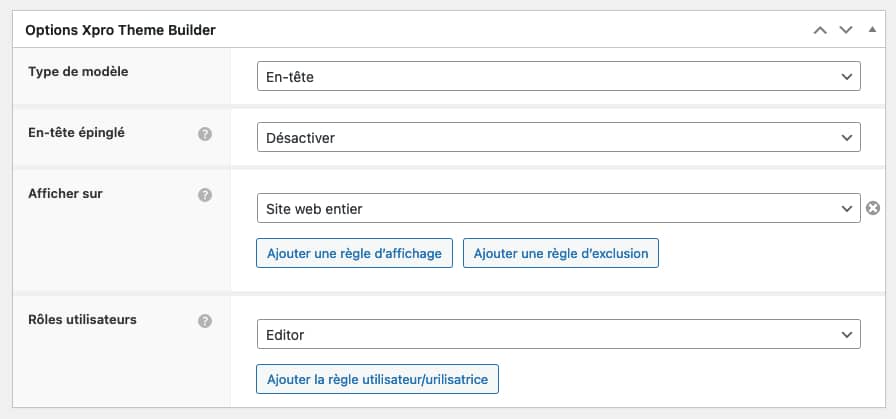
Task: Collapse the Options Xpro Theme Builder panel
Action: tap(872, 29)
